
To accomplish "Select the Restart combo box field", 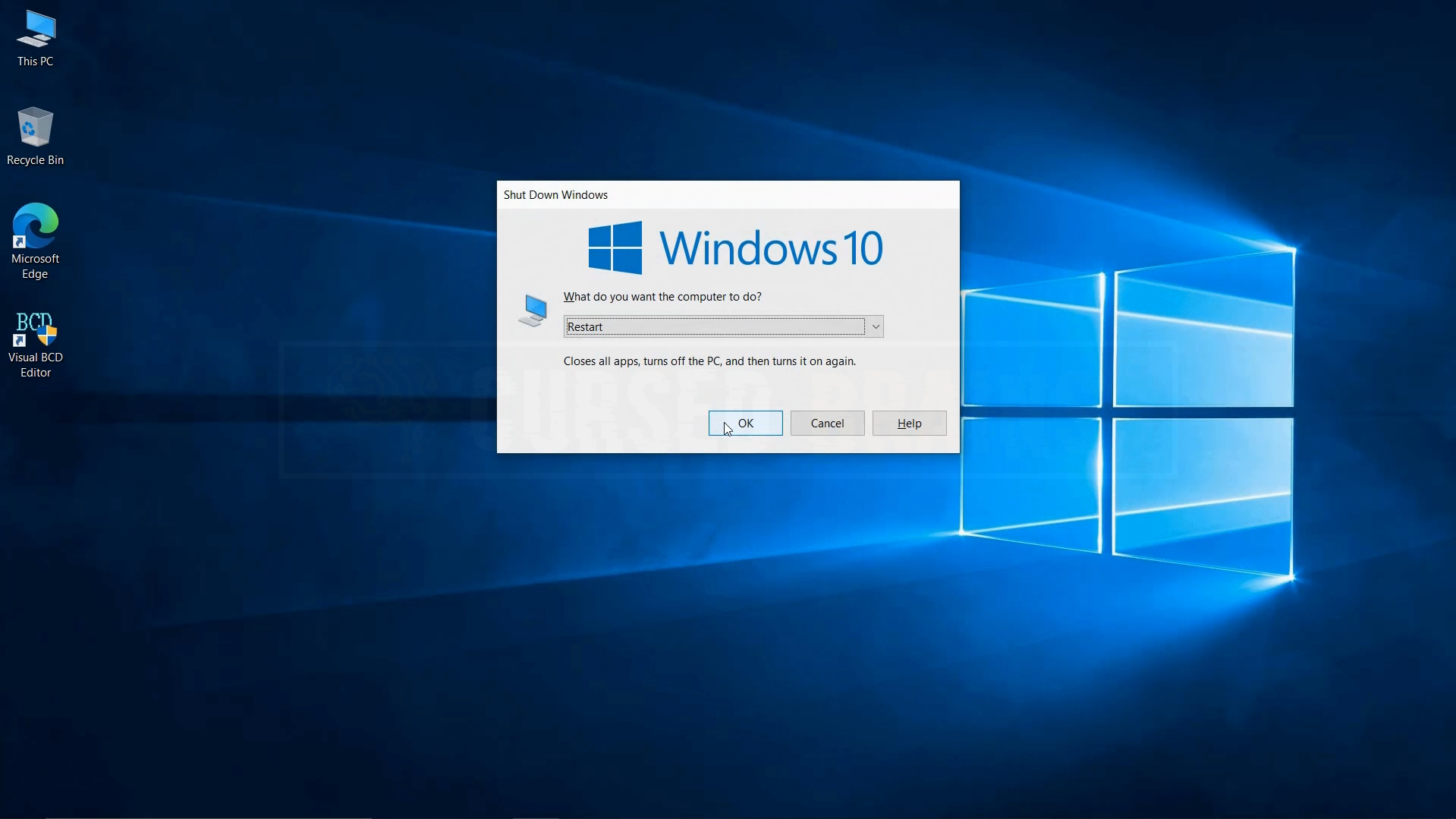I will tap(723, 327).
